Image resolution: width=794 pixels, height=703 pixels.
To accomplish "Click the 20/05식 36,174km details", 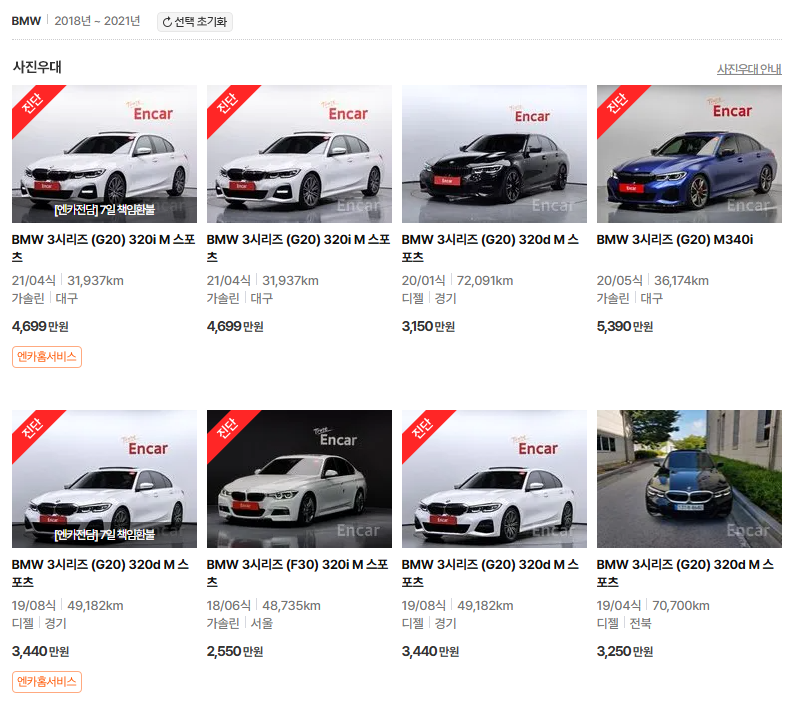I will coord(653,281).
